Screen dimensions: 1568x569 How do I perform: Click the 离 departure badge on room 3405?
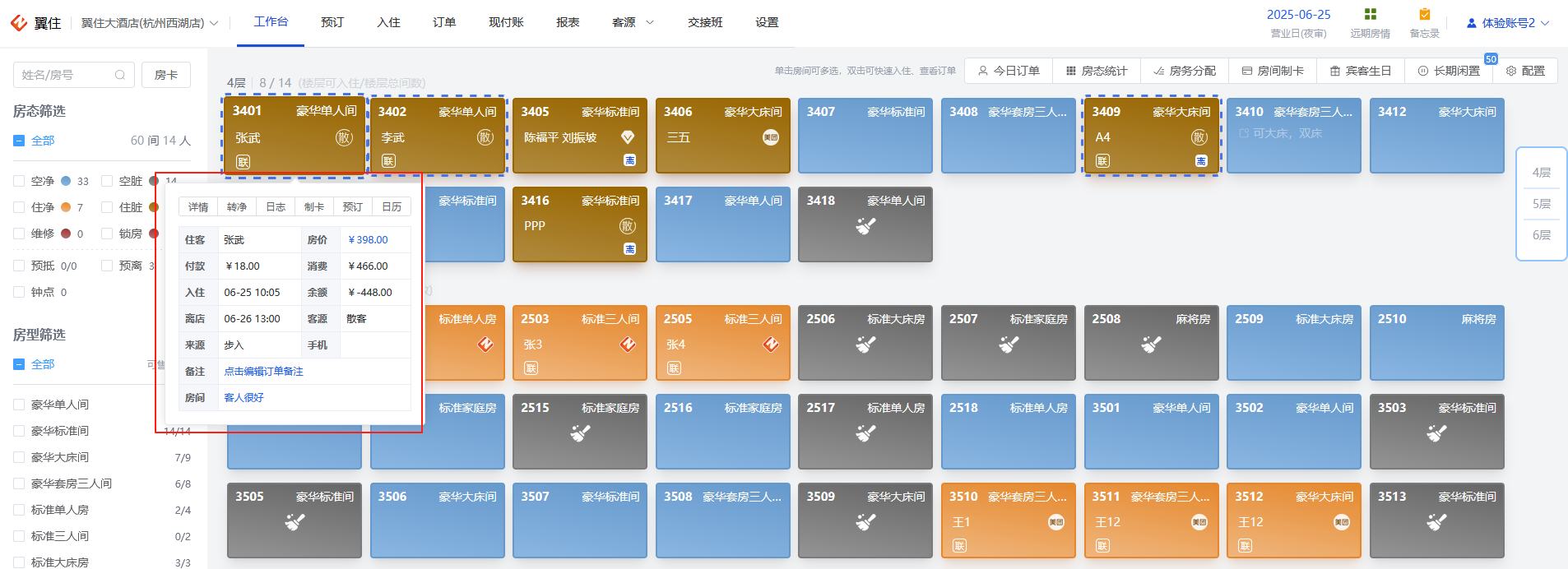click(629, 161)
